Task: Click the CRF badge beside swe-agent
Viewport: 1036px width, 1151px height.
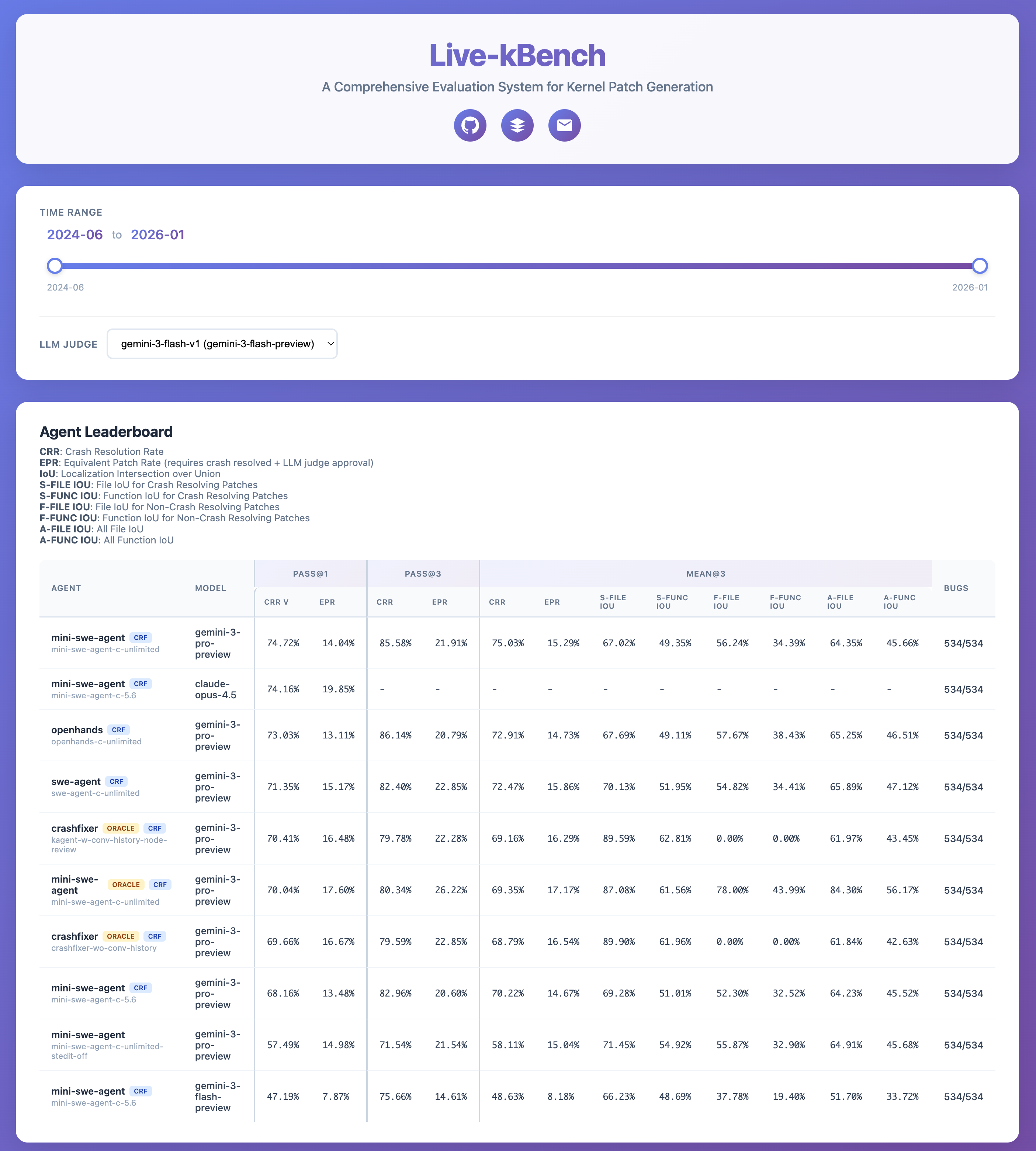Action: point(116,782)
